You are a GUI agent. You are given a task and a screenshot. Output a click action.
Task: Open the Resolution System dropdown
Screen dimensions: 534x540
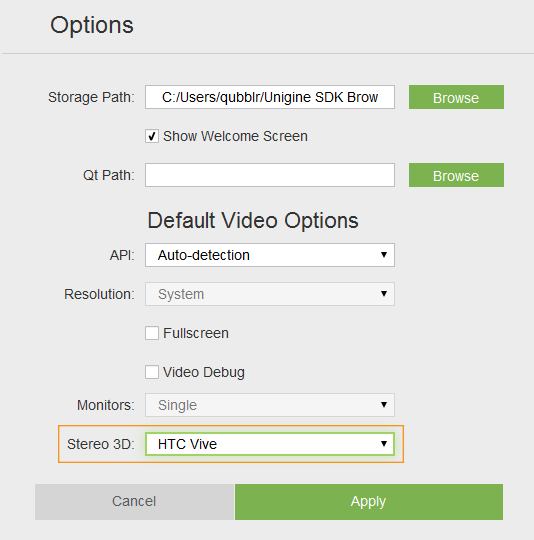click(x=270, y=294)
